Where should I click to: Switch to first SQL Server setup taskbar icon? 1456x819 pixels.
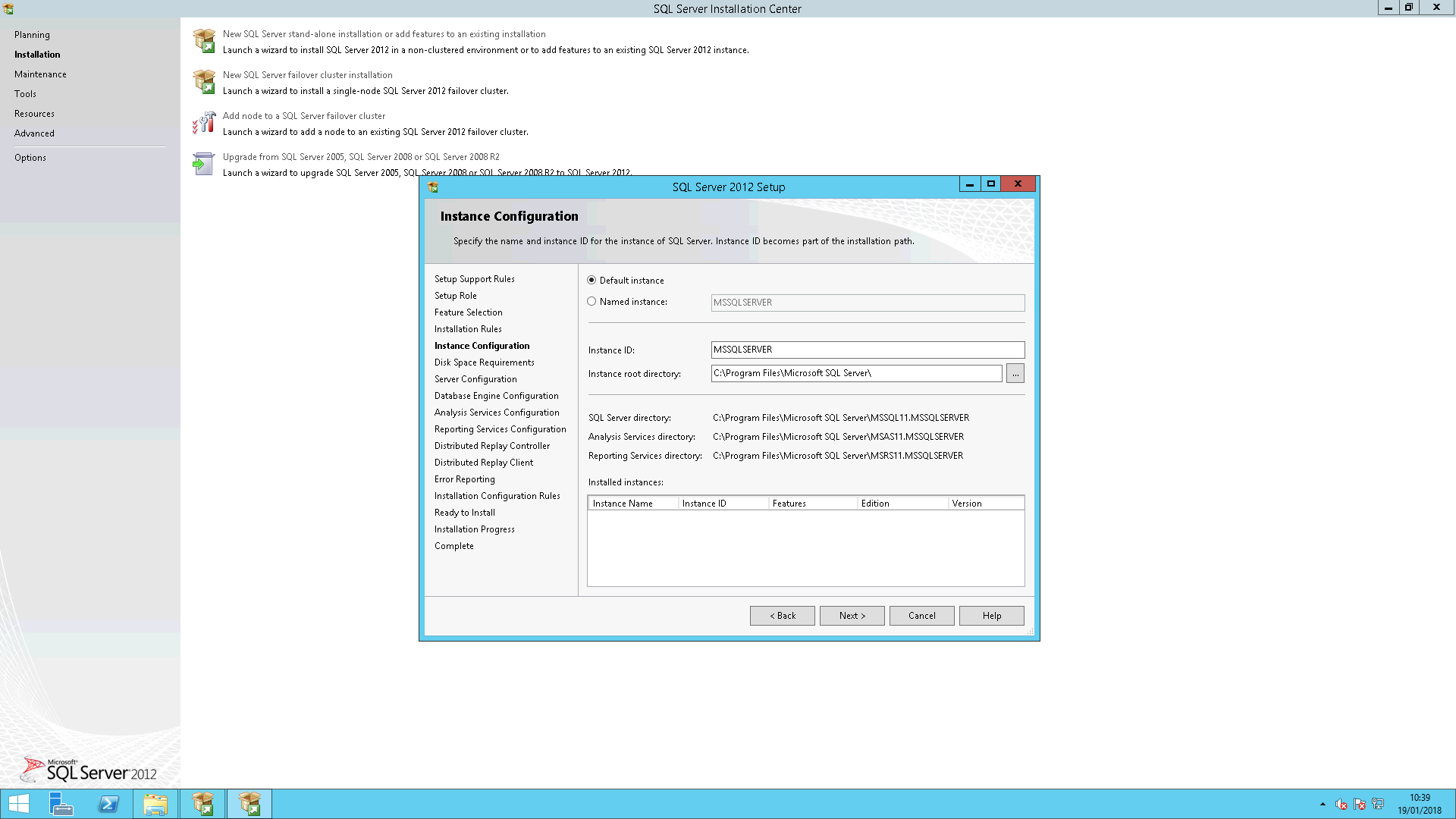pyautogui.click(x=202, y=804)
